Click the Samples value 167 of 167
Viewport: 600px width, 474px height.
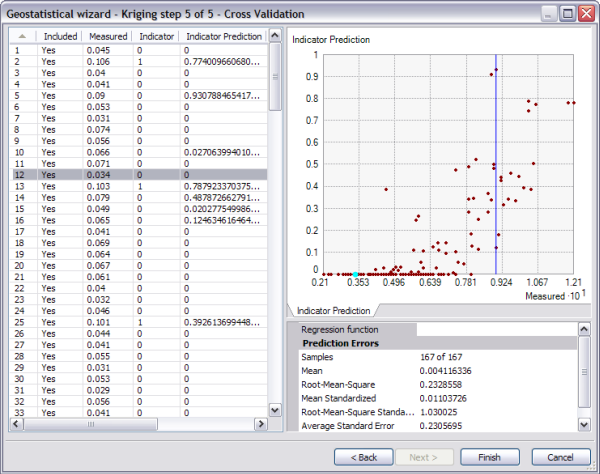click(x=441, y=357)
